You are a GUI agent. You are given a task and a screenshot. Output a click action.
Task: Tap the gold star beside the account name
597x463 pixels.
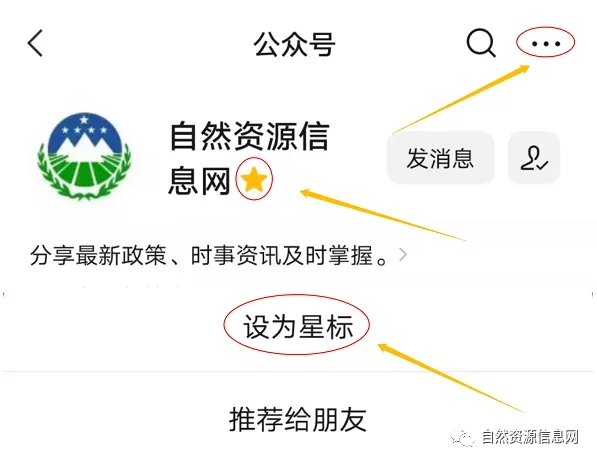(x=254, y=179)
